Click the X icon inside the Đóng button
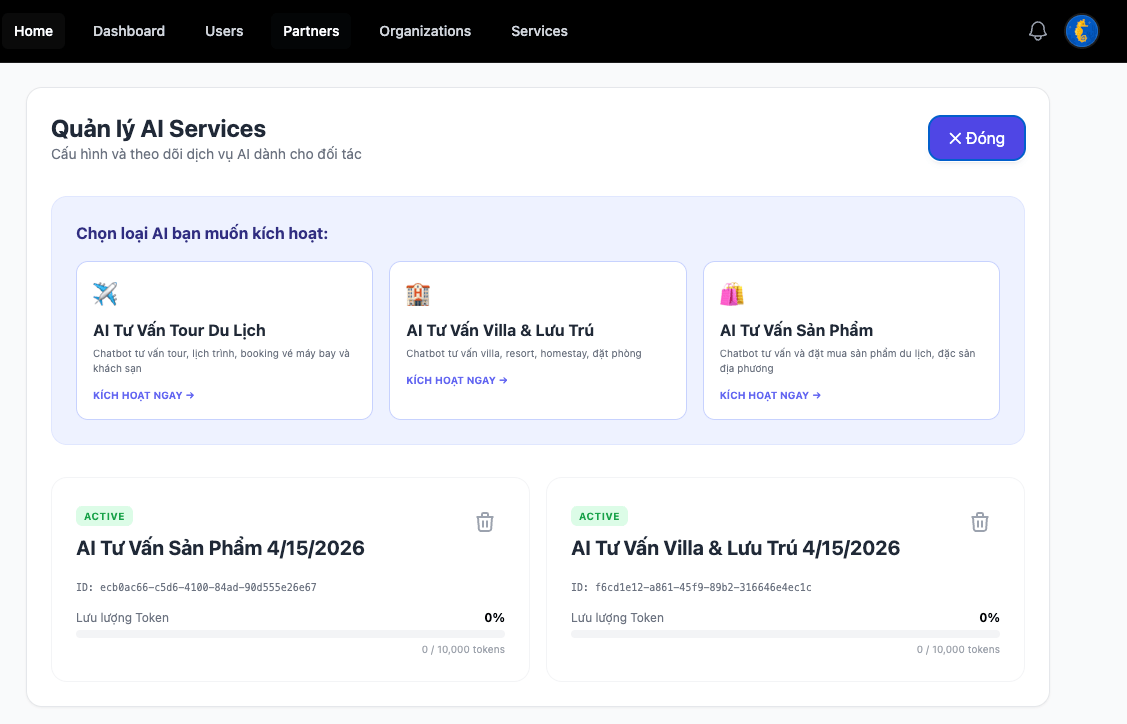The image size is (1127, 724). tap(955, 138)
